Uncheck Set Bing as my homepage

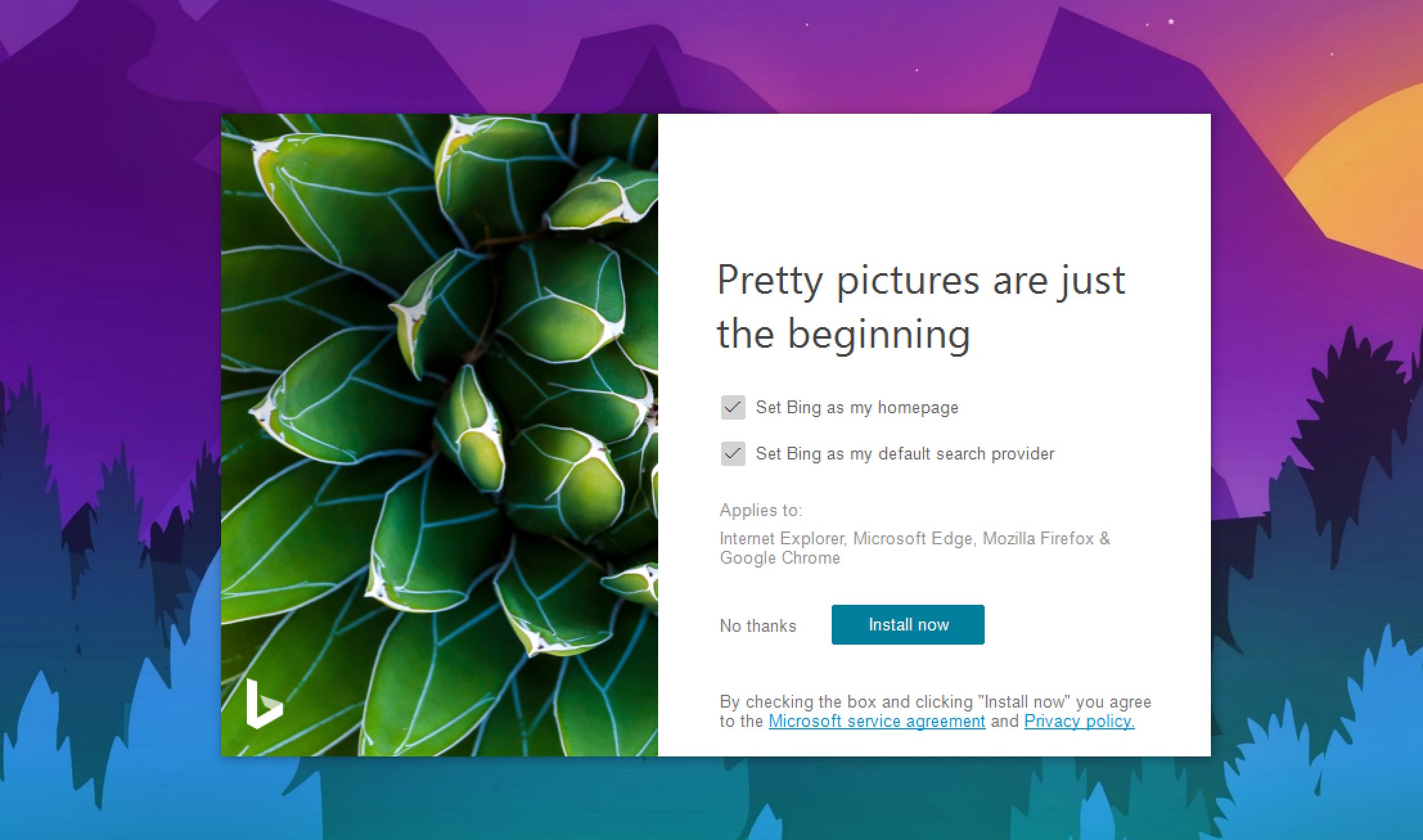tap(733, 407)
